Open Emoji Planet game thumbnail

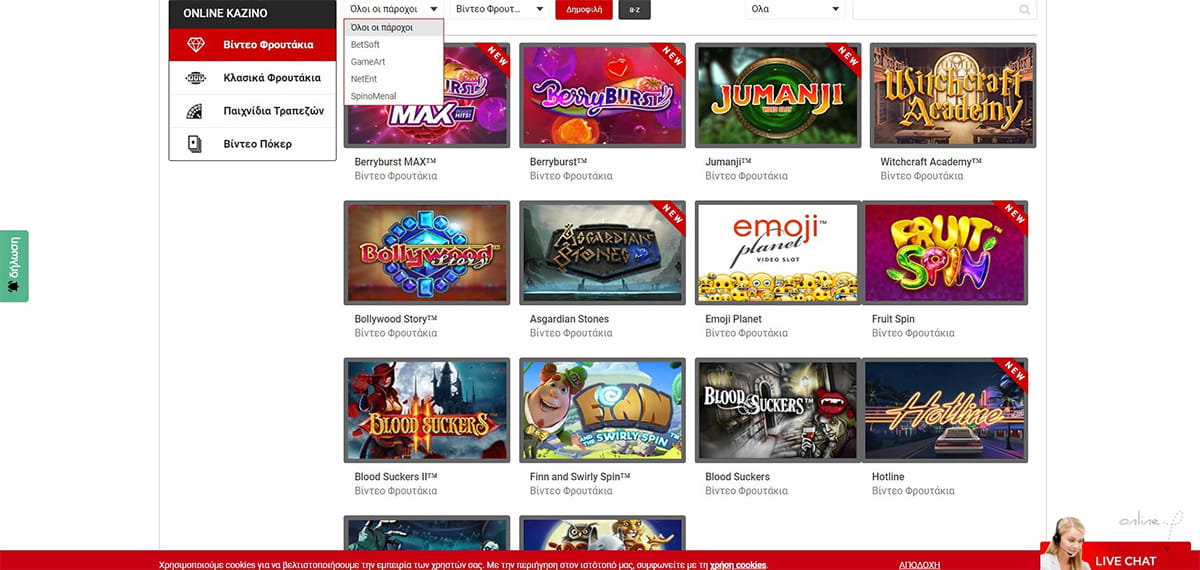778,253
